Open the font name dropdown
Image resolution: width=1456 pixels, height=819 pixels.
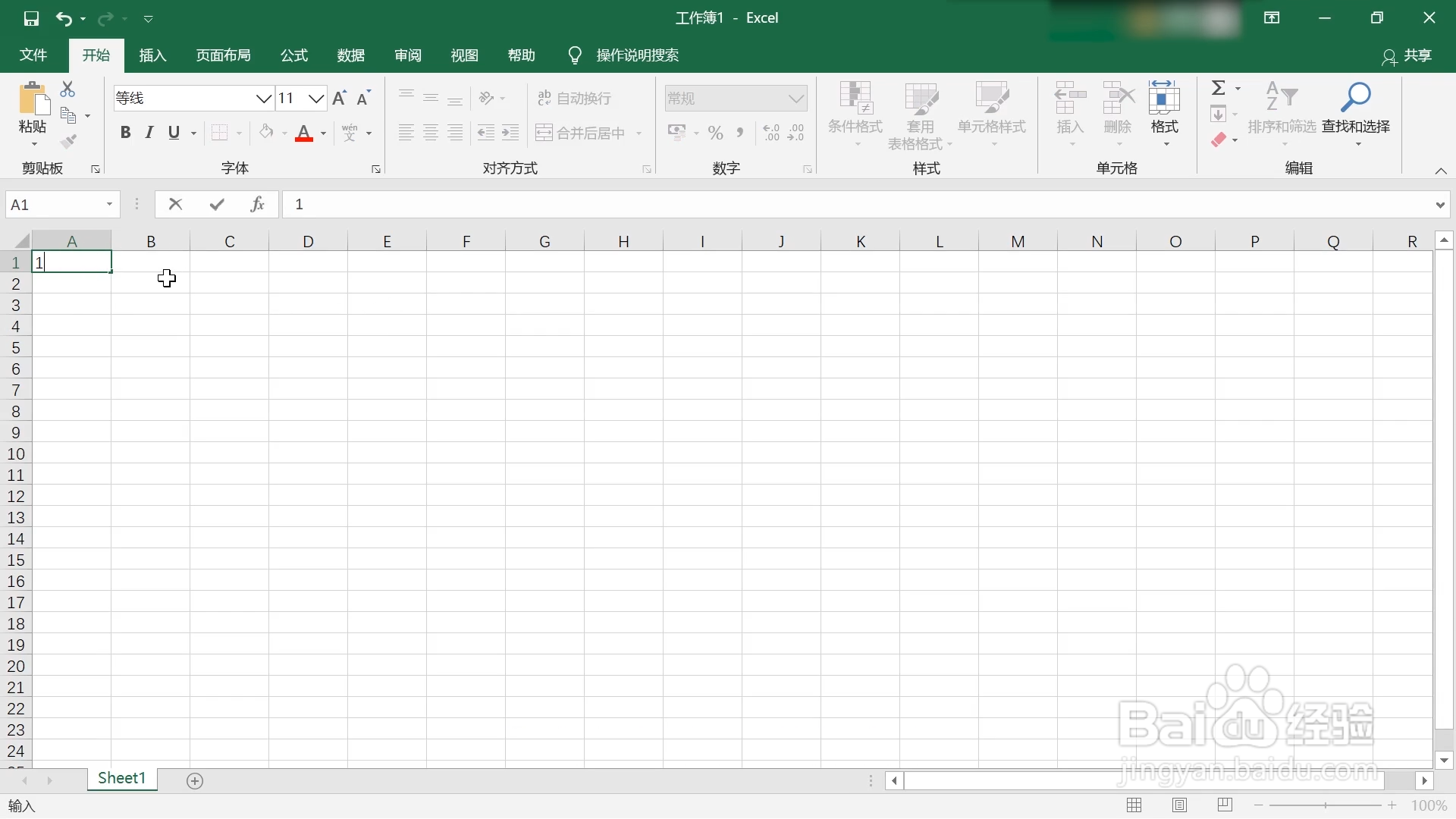click(263, 98)
